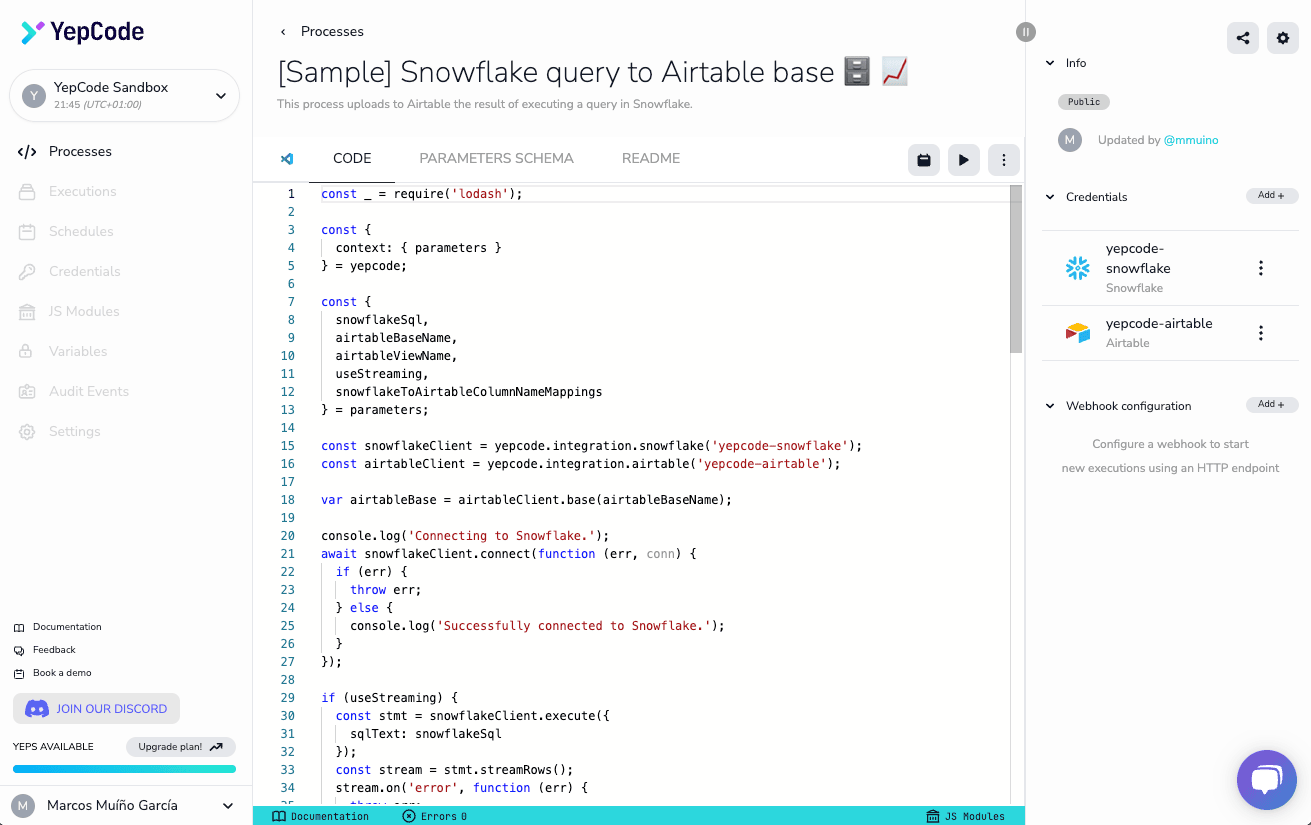Click the Schedules calendar icon in sidebar
The image size is (1311, 825).
tap(27, 232)
